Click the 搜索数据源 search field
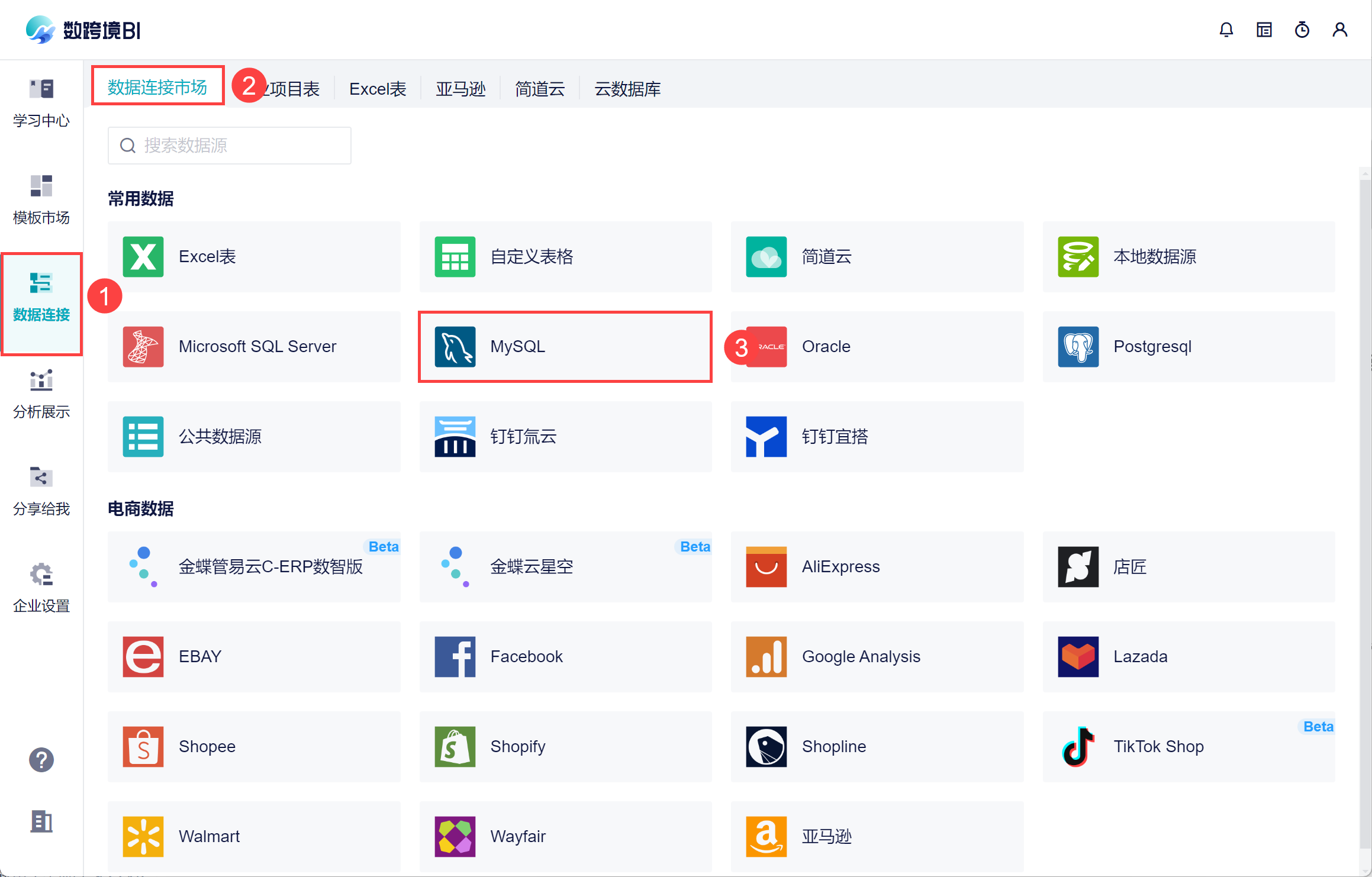This screenshot has width=1372, height=877. point(237,146)
